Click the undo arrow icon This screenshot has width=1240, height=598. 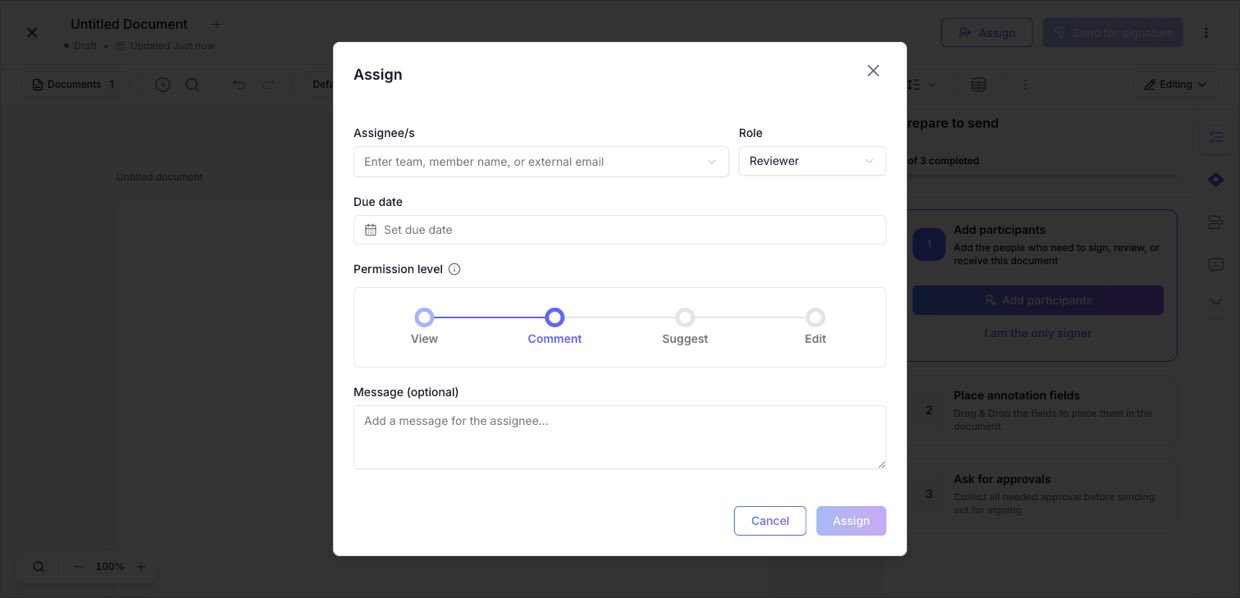[x=239, y=84]
